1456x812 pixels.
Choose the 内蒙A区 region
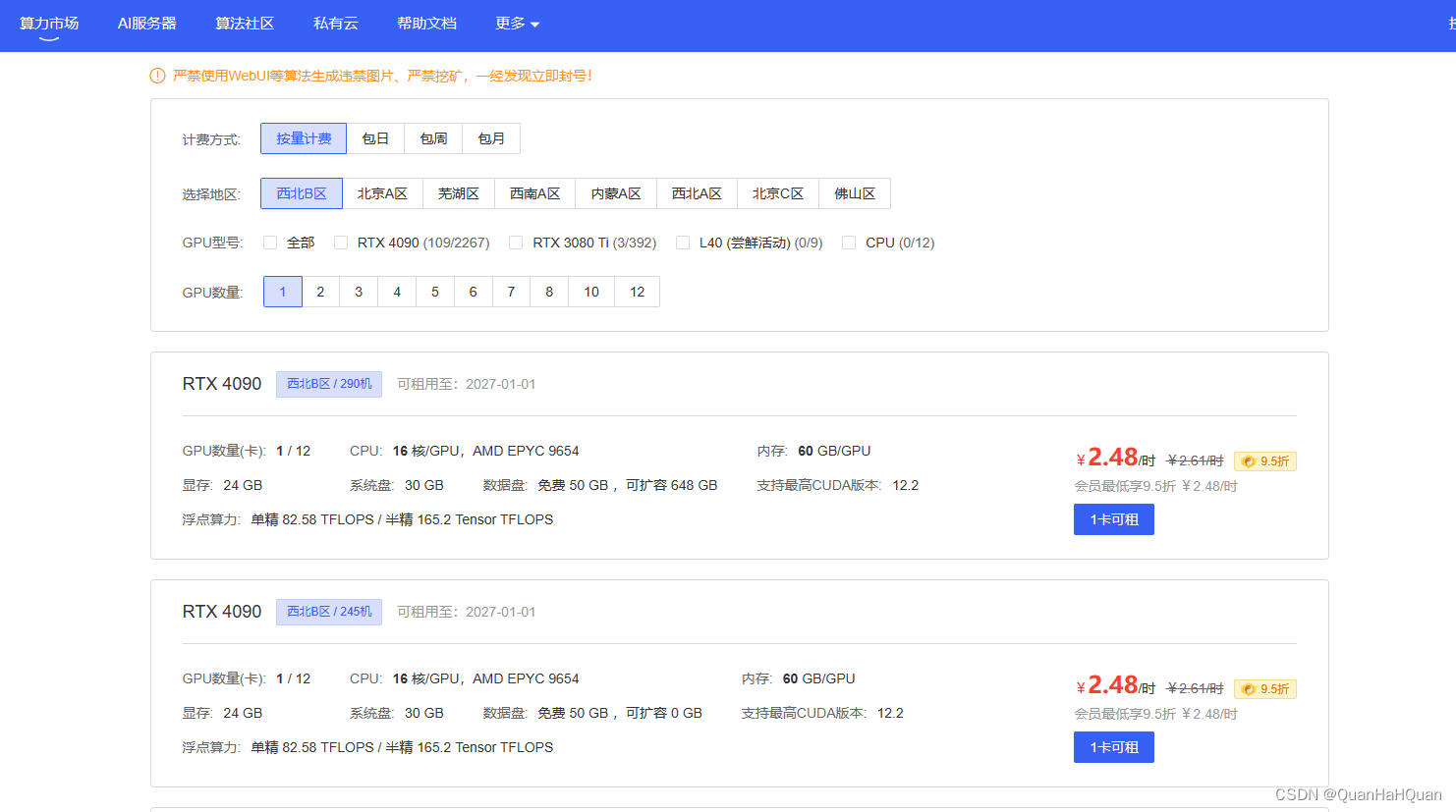coord(616,193)
